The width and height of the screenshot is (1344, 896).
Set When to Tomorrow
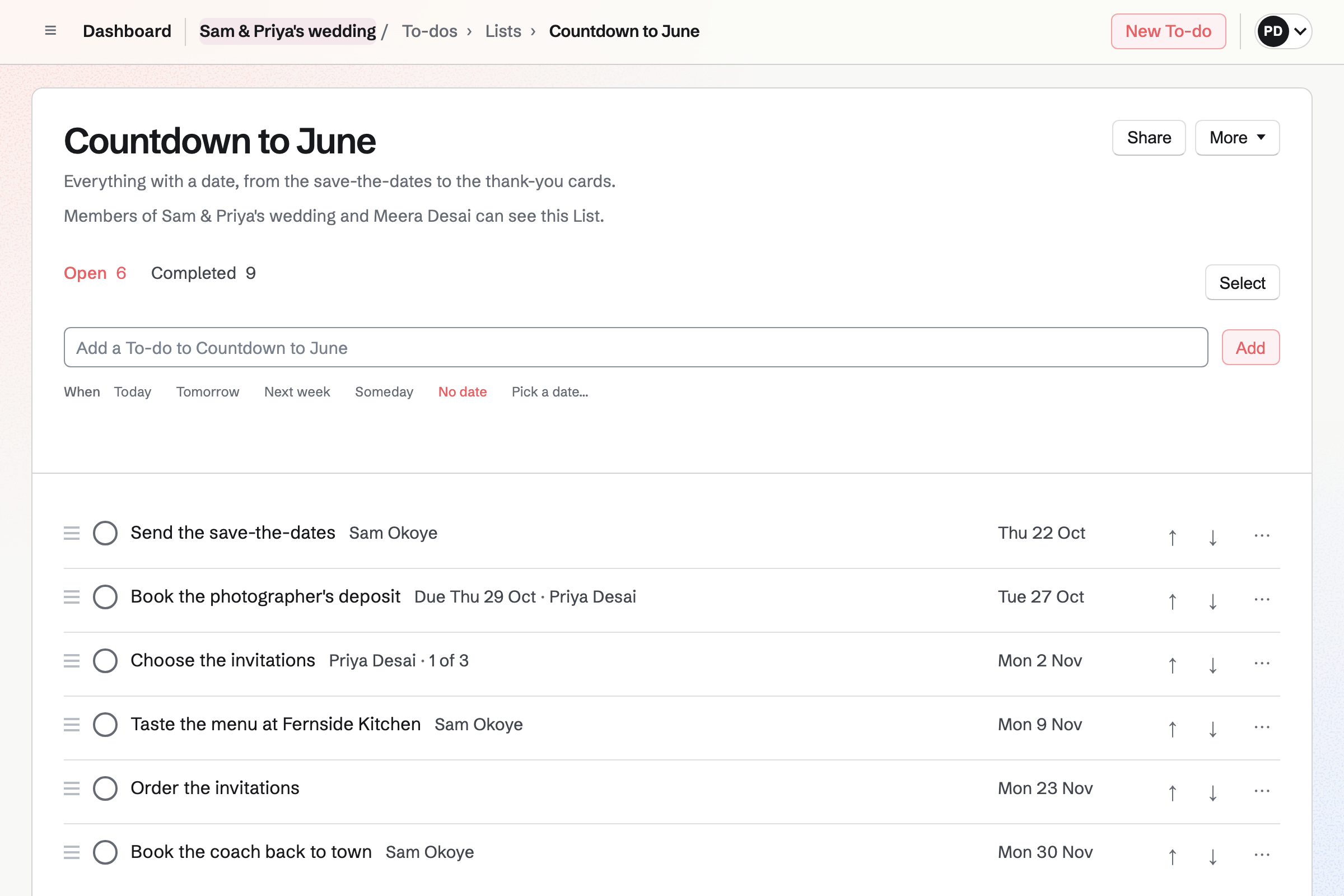coord(207,392)
